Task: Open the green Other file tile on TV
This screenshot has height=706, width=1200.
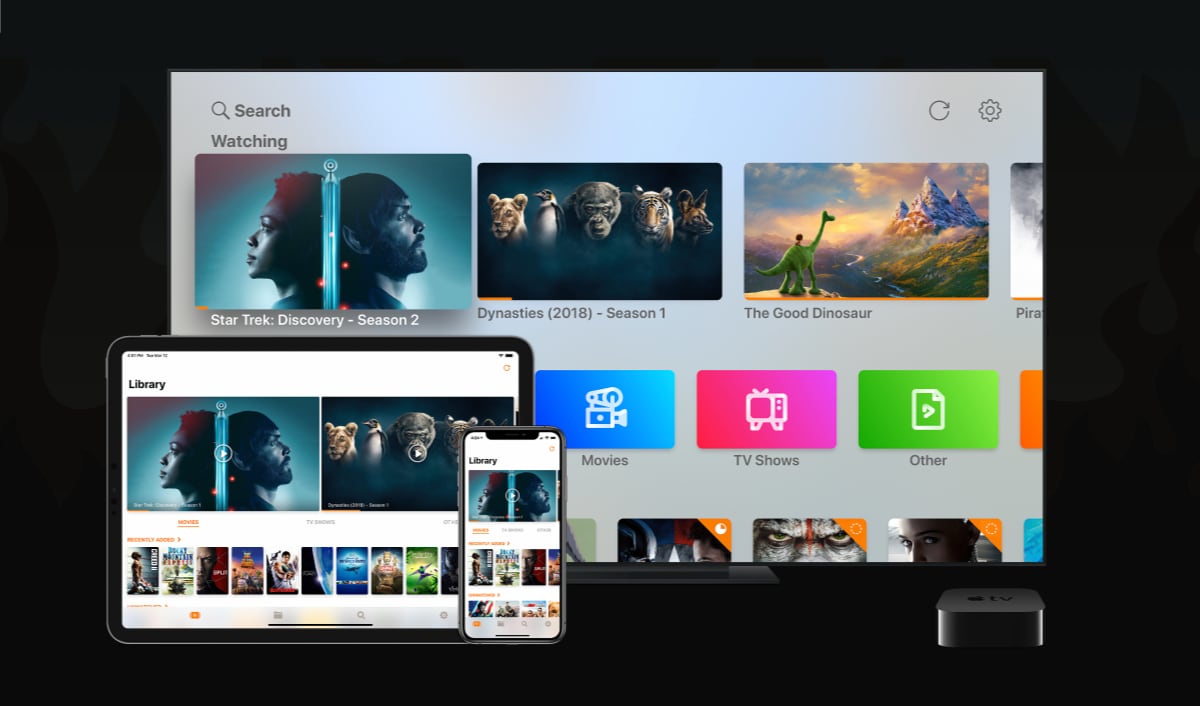Action: (x=928, y=409)
